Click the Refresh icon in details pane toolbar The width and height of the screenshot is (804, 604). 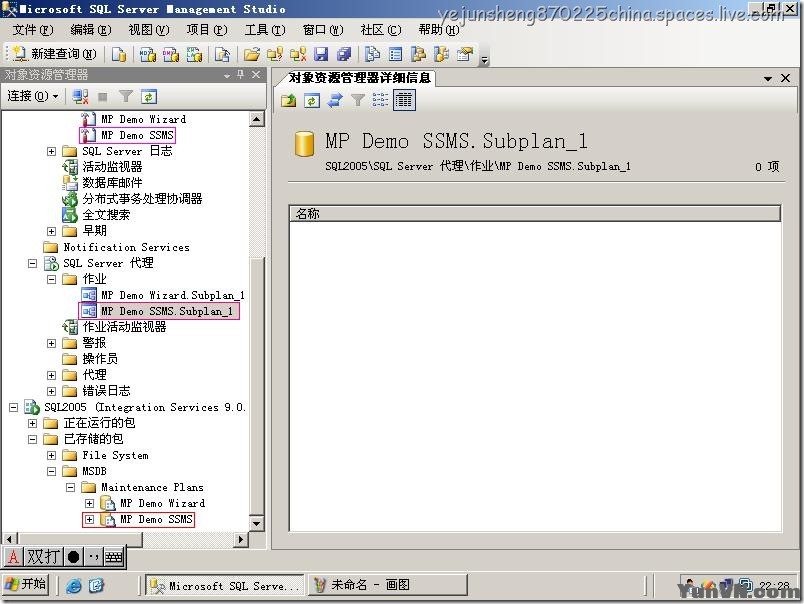pyautogui.click(x=311, y=100)
